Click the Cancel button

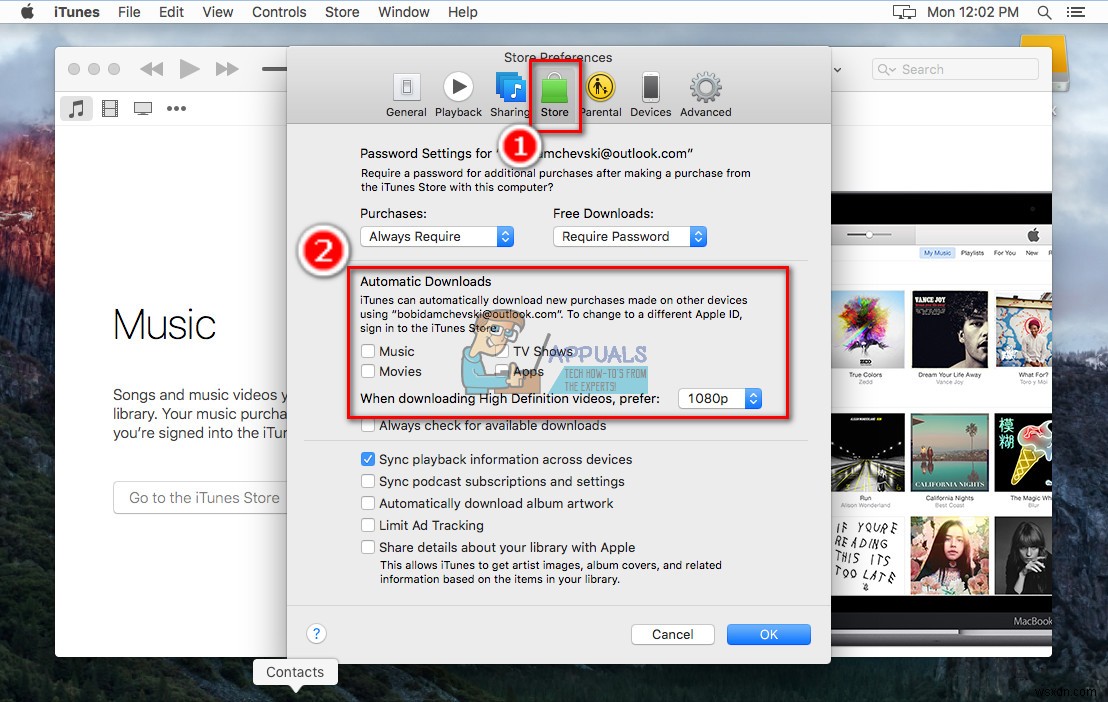[x=672, y=634]
